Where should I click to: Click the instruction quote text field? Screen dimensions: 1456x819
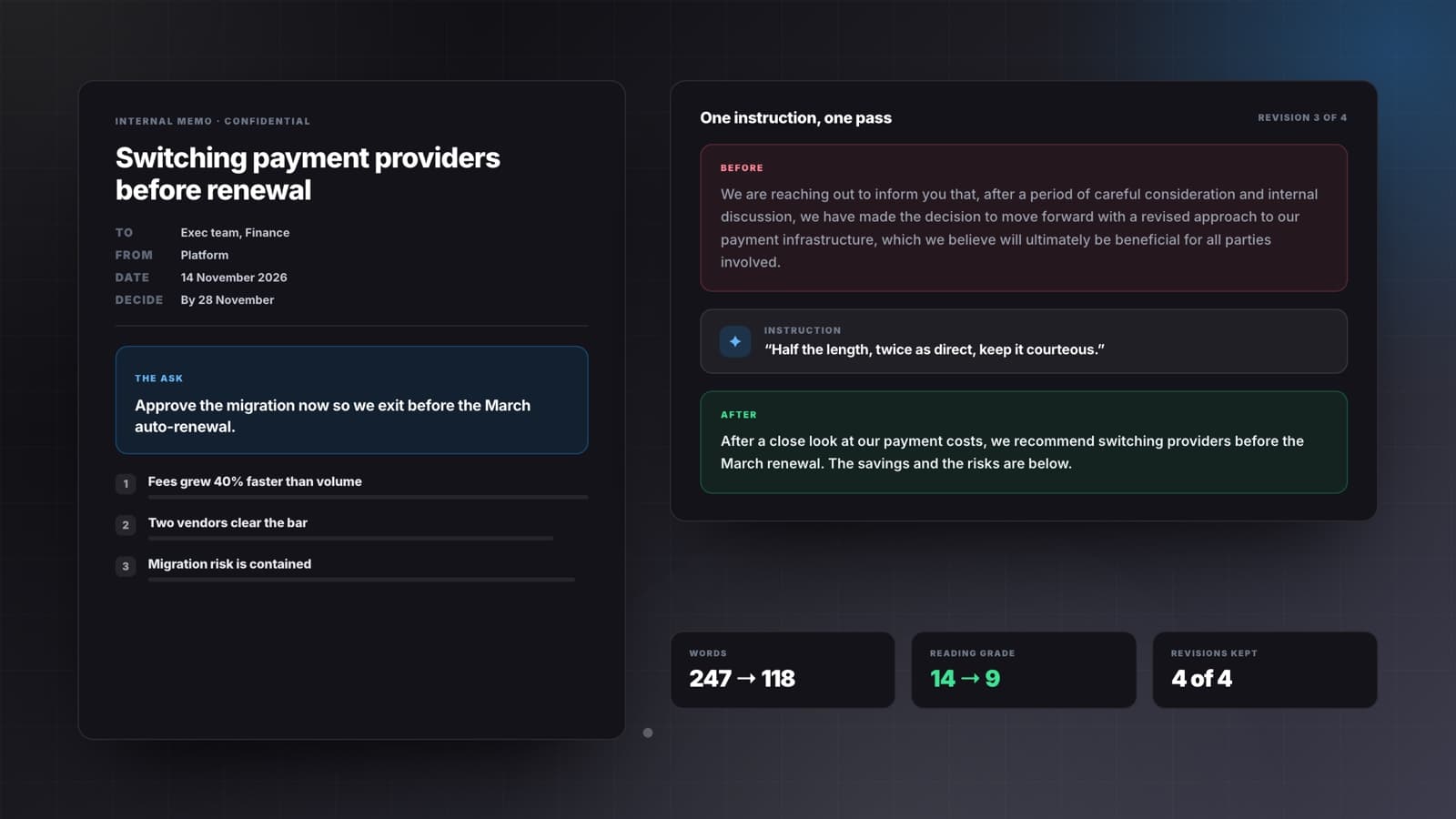click(x=1024, y=341)
